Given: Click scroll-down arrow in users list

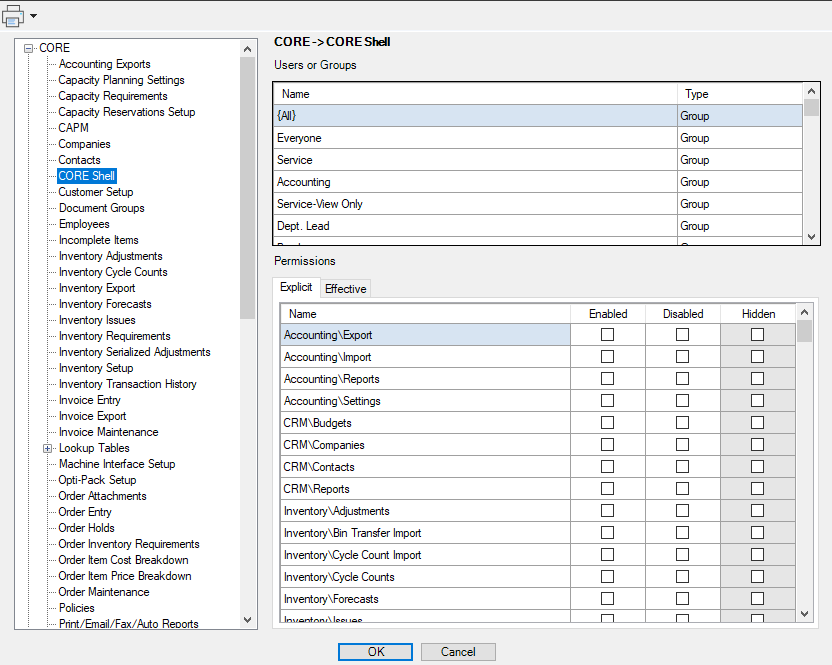Looking at the screenshot, I should click(811, 237).
